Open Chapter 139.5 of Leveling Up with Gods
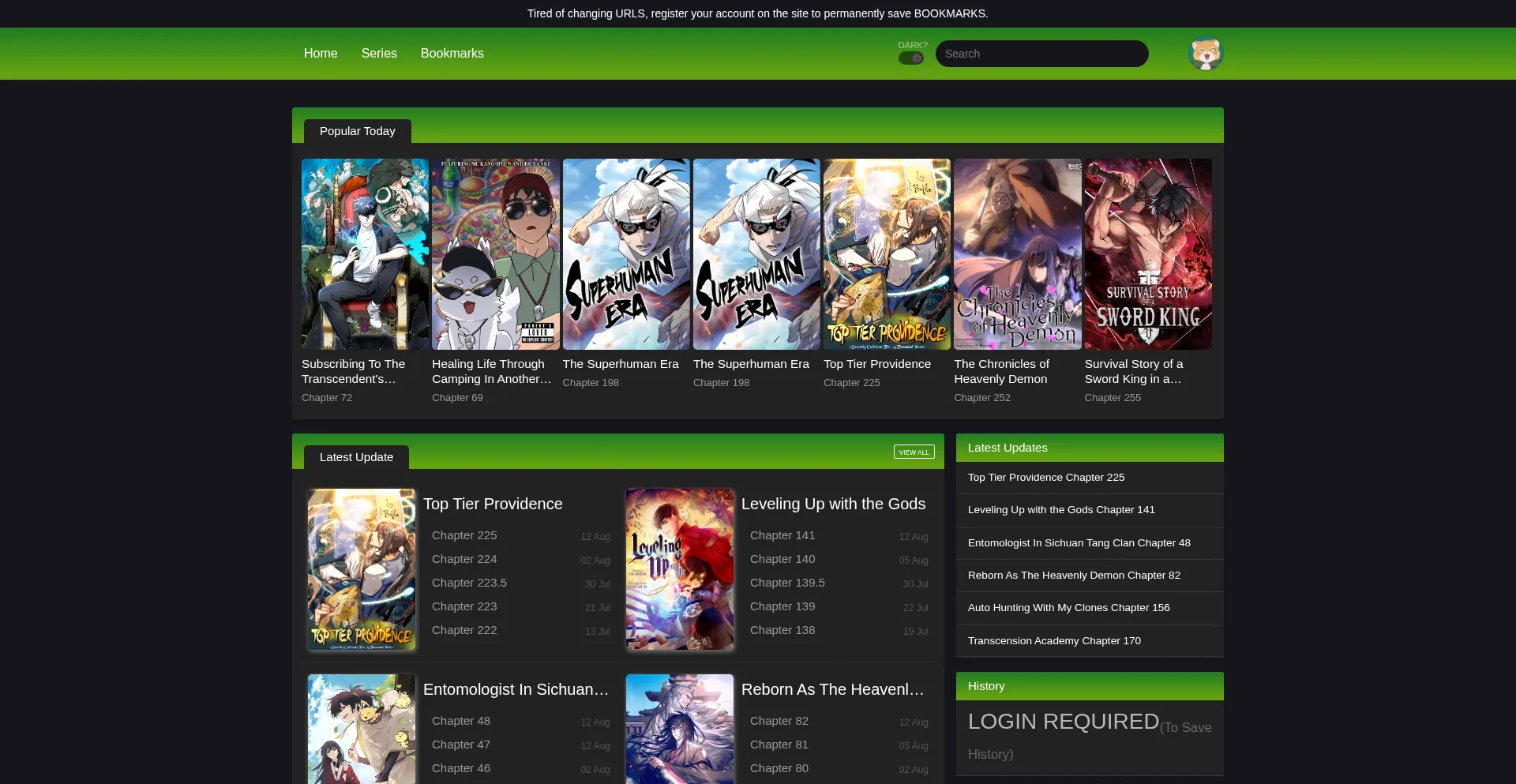The width and height of the screenshot is (1516, 784). [787, 583]
